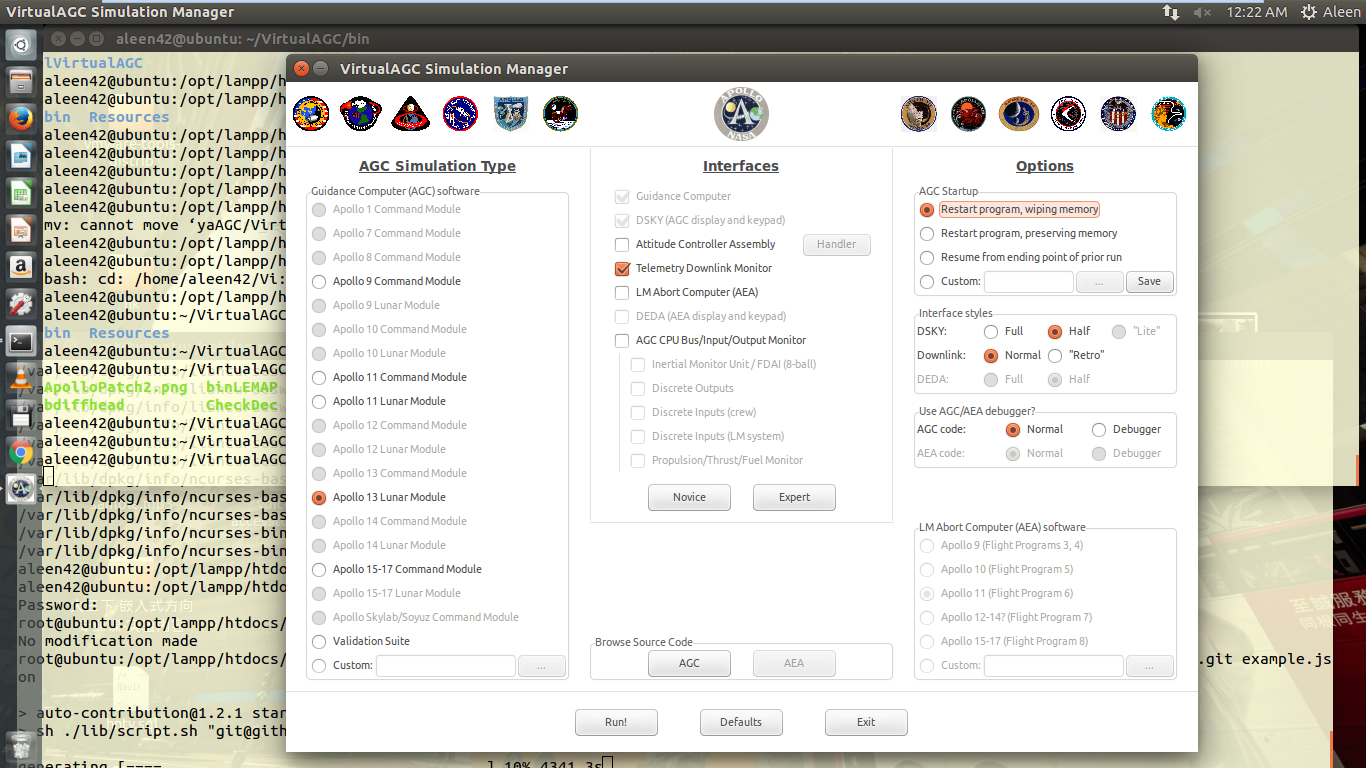Focus the AGC software Custom text field
The width and height of the screenshot is (1366, 768).
(446, 666)
